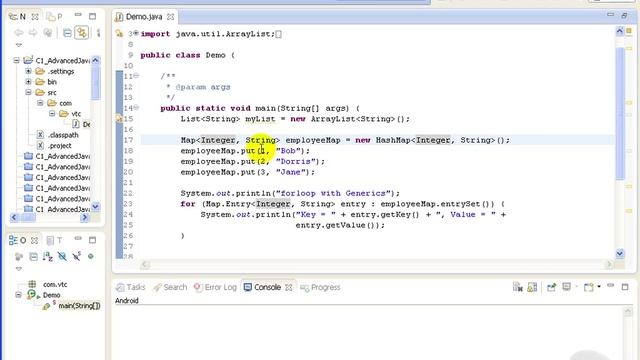Click Navigator horizontal scroll-right arrow

pos(85,217)
